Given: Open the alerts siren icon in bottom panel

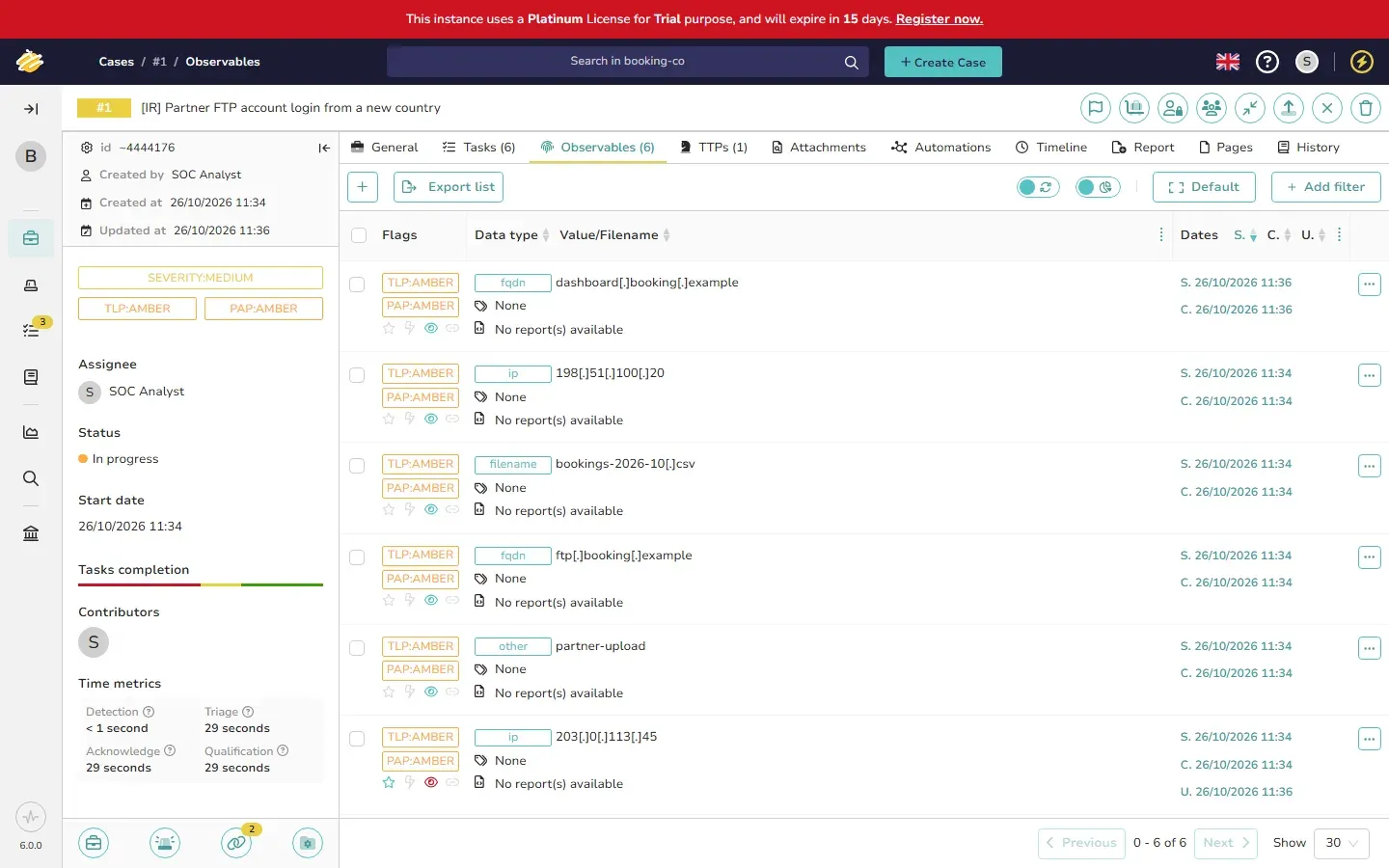Looking at the screenshot, I should 165,843.
